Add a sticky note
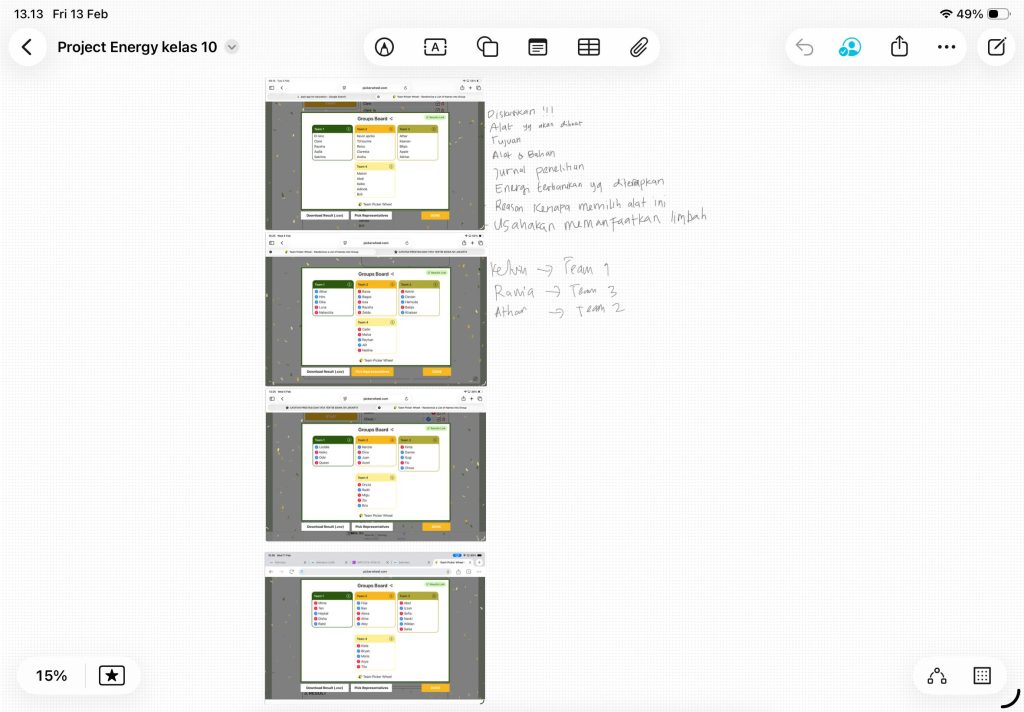1024x712 pixels. tap(538, 47)
